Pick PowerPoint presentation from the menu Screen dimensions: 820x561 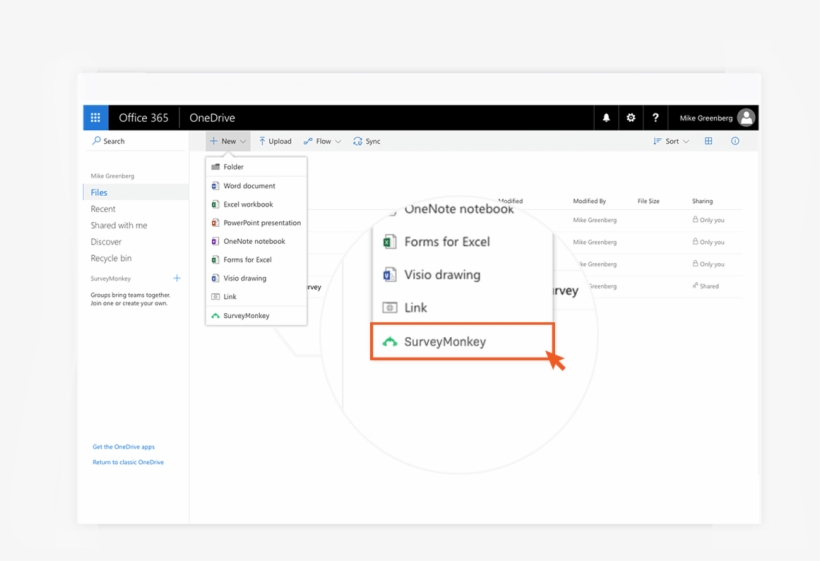click(x=261, y=223)
